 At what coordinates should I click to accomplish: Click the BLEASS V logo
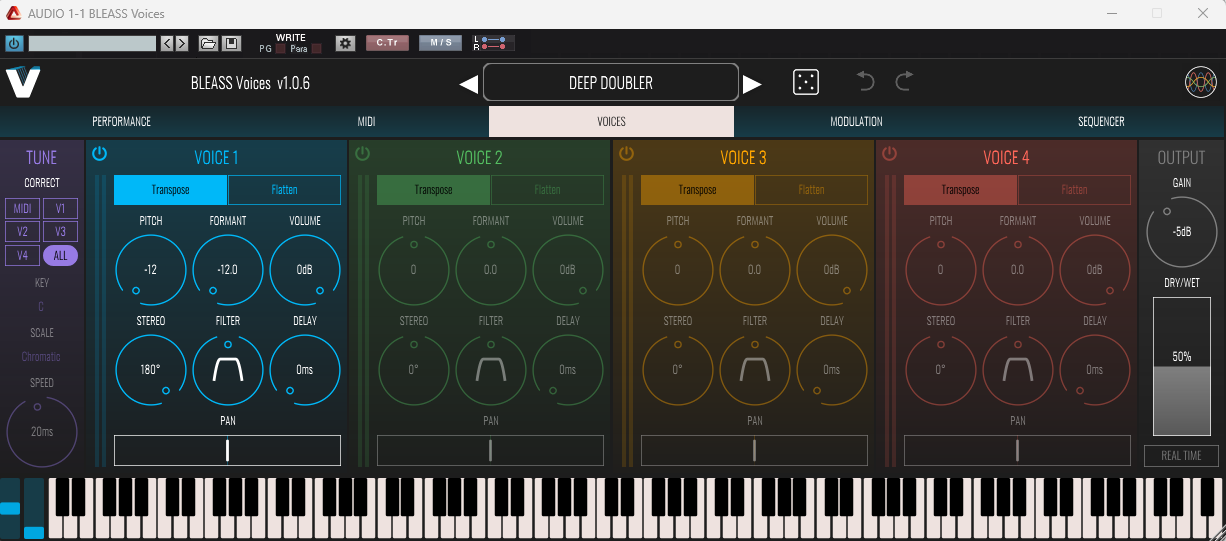[x=22, y=83]
